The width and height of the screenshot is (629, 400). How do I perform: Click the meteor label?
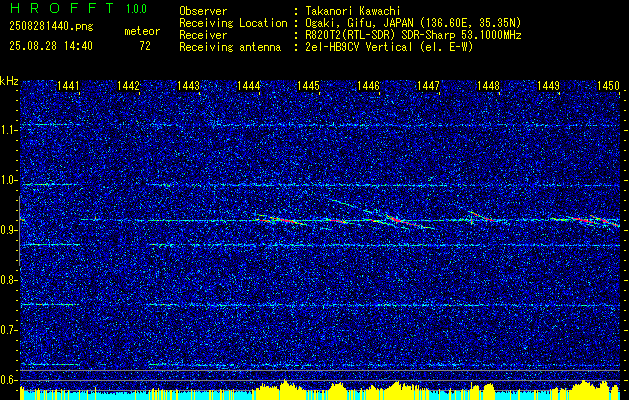pos(142,31)
